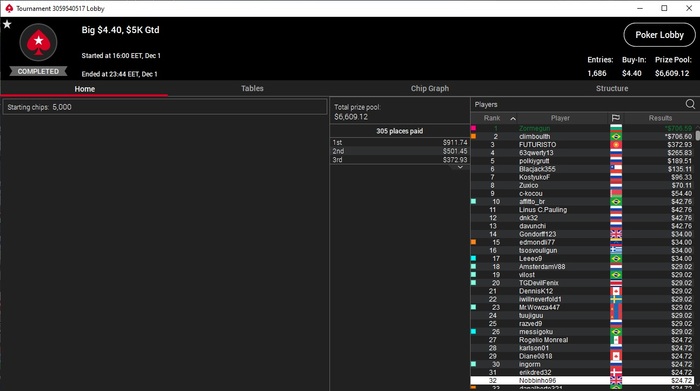Select the razved9 player row
Image resolution: width=700 pixels, height=391 pixels.
click(x=583, y=324)
